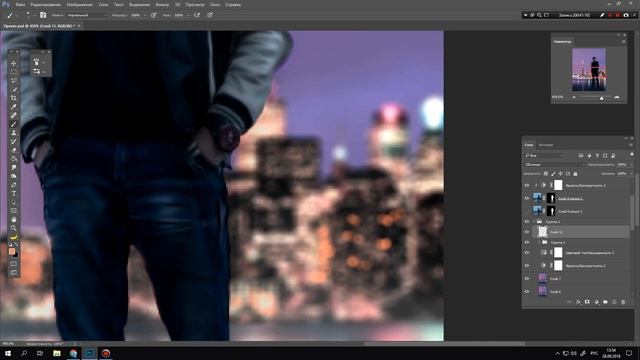This screenshot has height=360, width=640.
Task: Switch to the История tab
Action: pos(546,145)
